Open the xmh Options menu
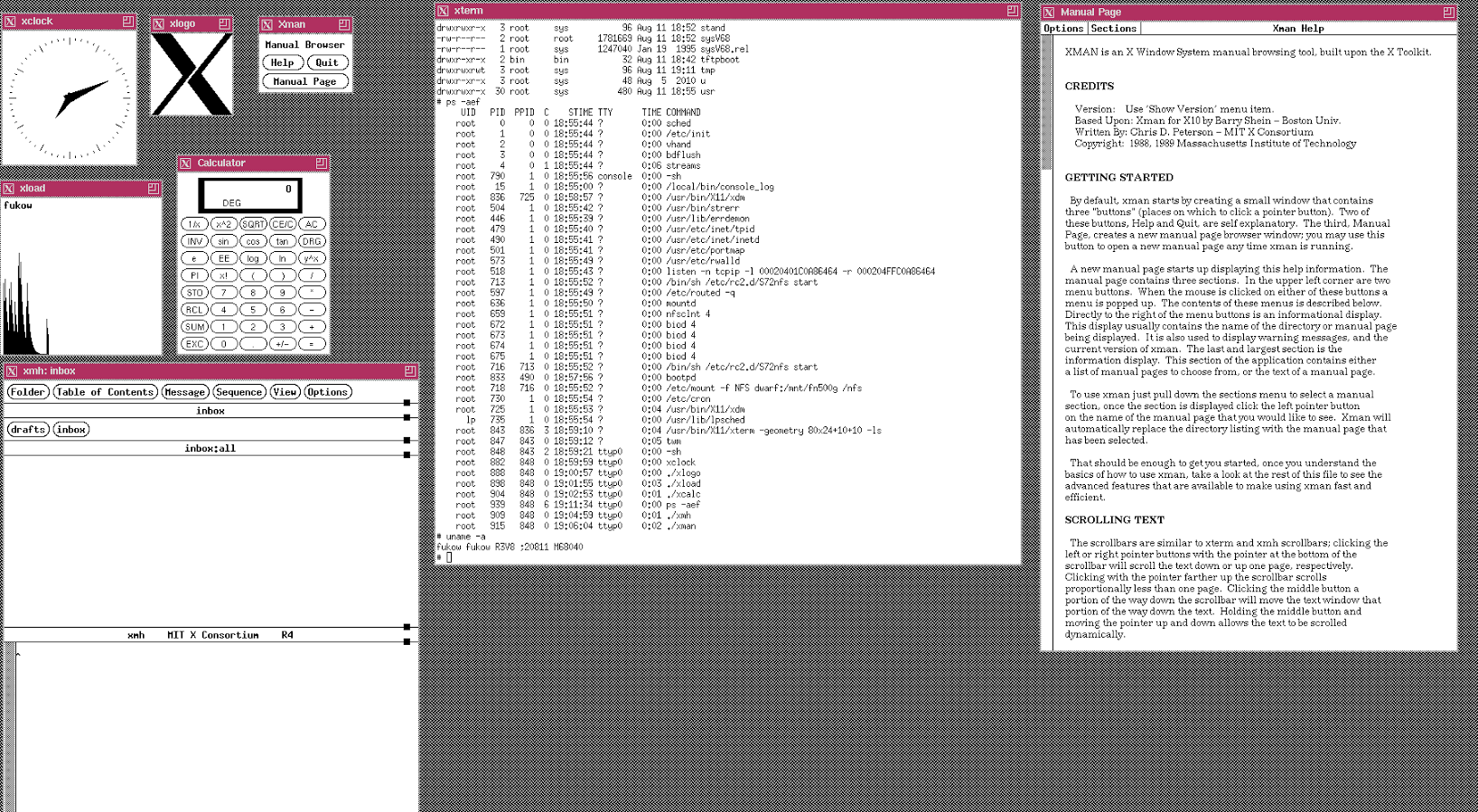The width and height of the screenshot is (1478, 812). 327,392
